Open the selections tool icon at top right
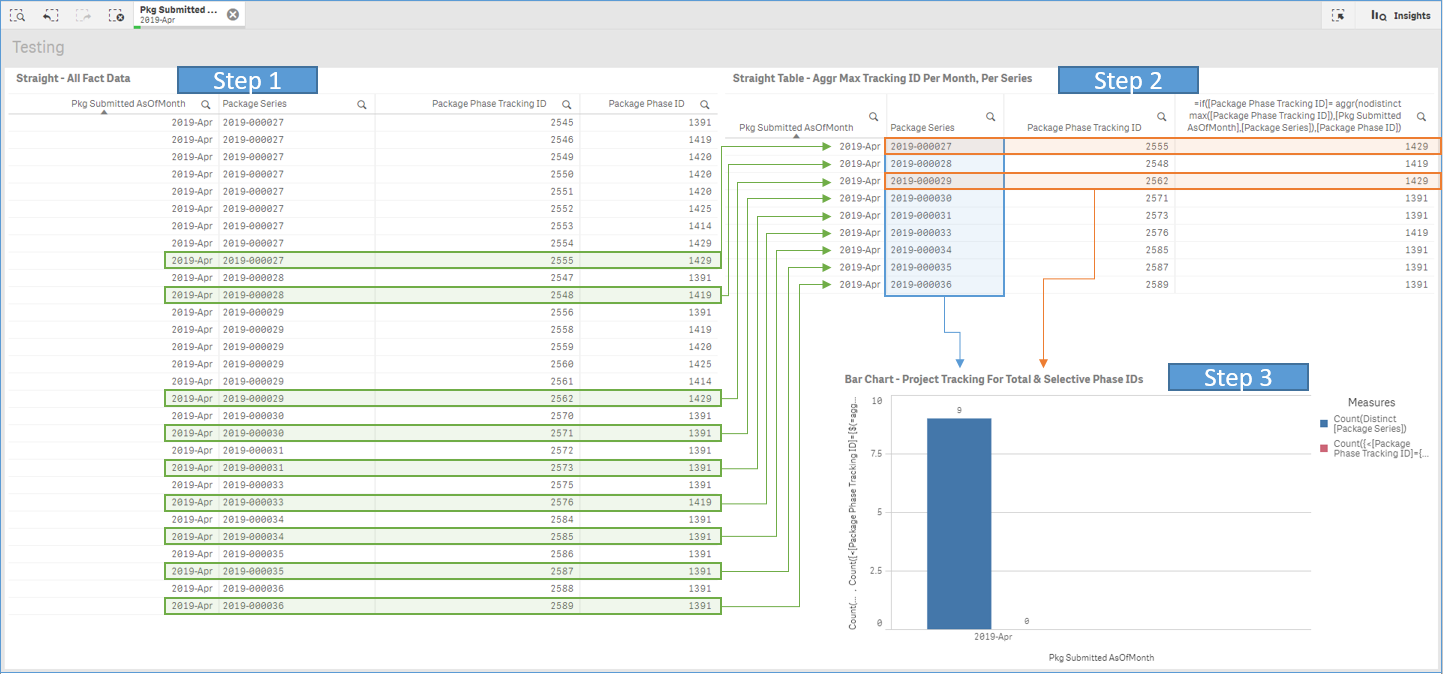The width and height of the screenshot is (1443, 674). [1338, 15]
